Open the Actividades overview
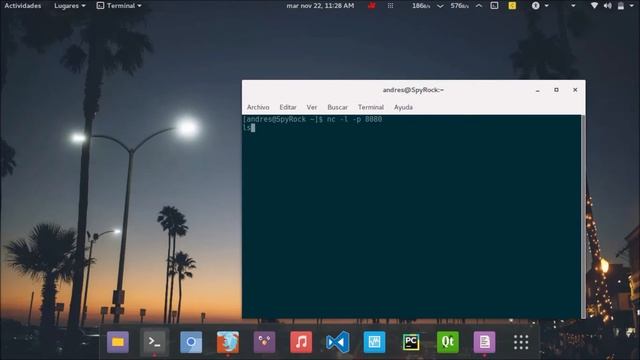Screen dimensions: 640x360 tap(22, 6)
